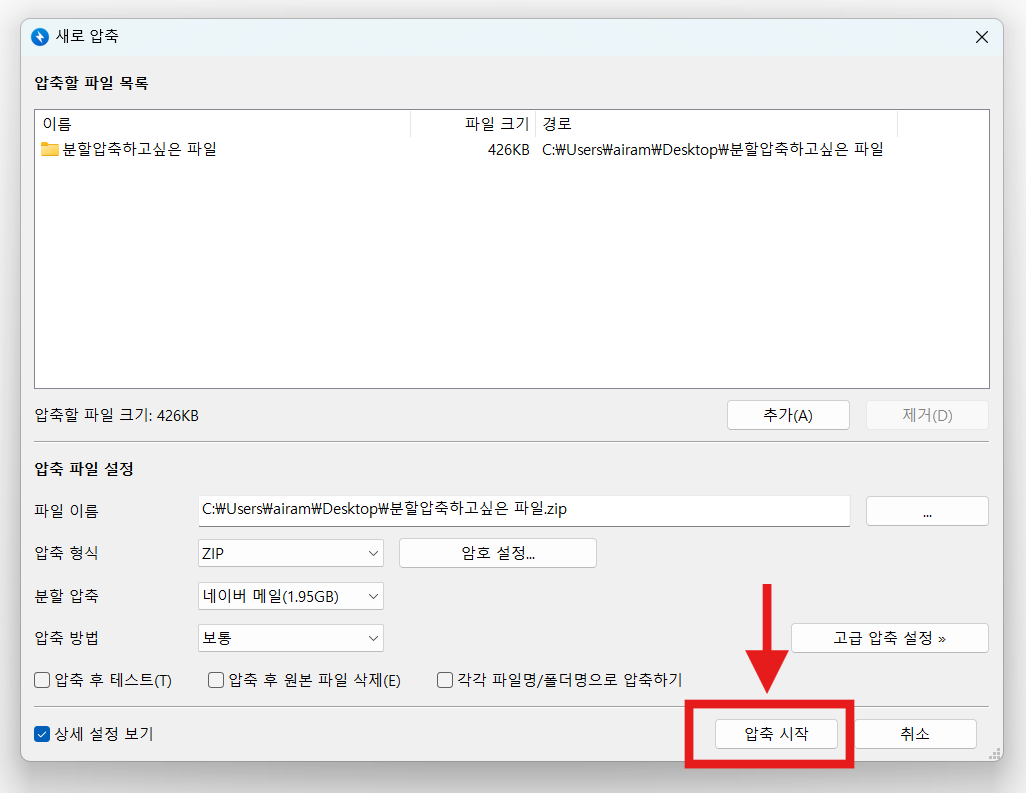Enable 각각 파일명/폴더명으로 압축하기 option
The width and height of the screenshot is (1026, 793).
[443, 679]
